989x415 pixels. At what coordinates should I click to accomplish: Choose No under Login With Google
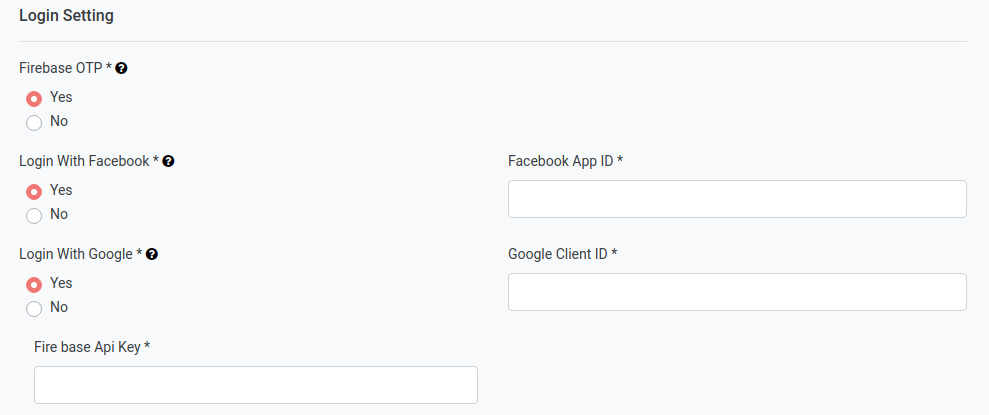(34, 308)
